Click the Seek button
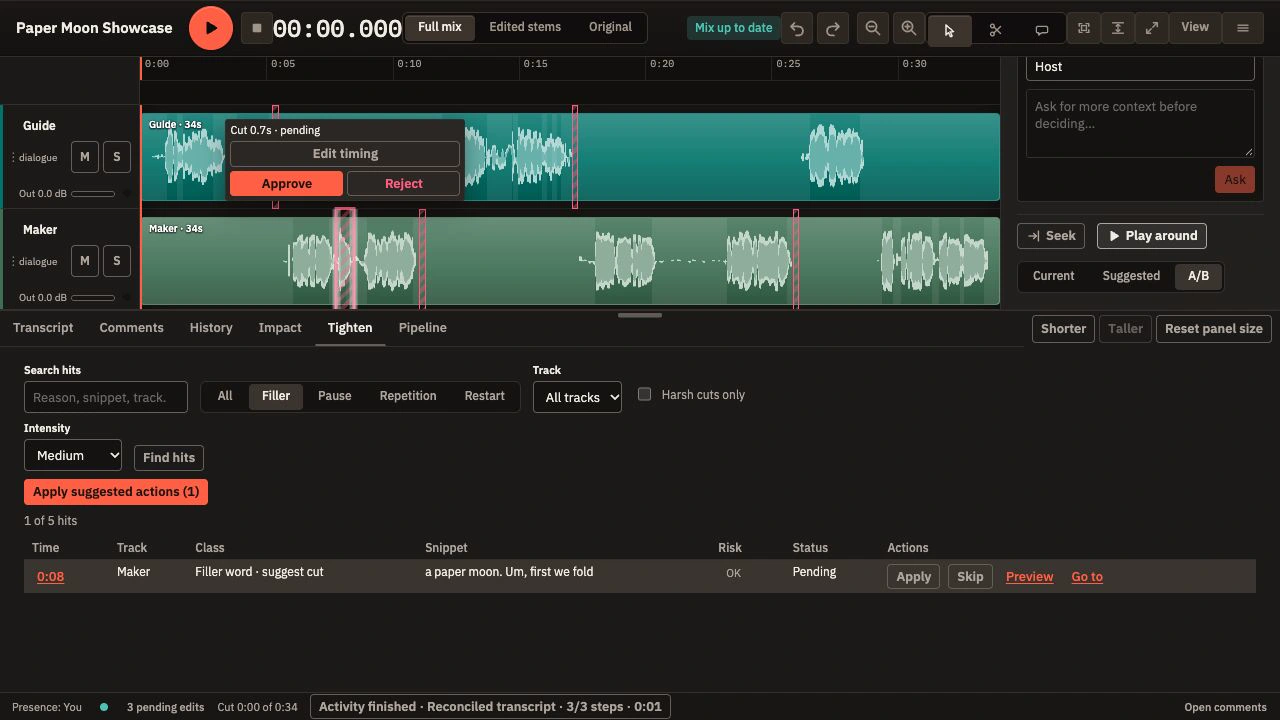The height and width of the screenshot is (720, 1280). tap(1051, 236)
